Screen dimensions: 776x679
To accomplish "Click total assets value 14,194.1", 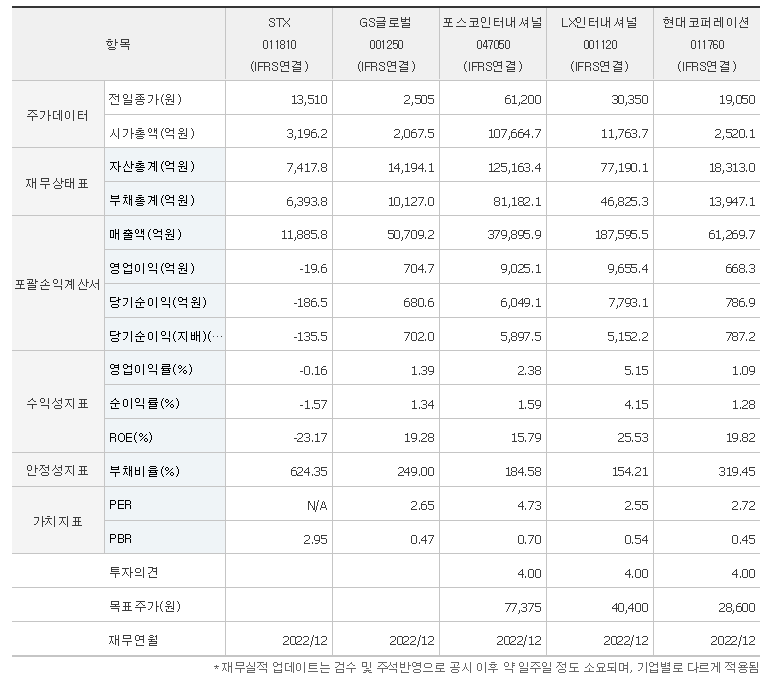I will pos(411,168).
